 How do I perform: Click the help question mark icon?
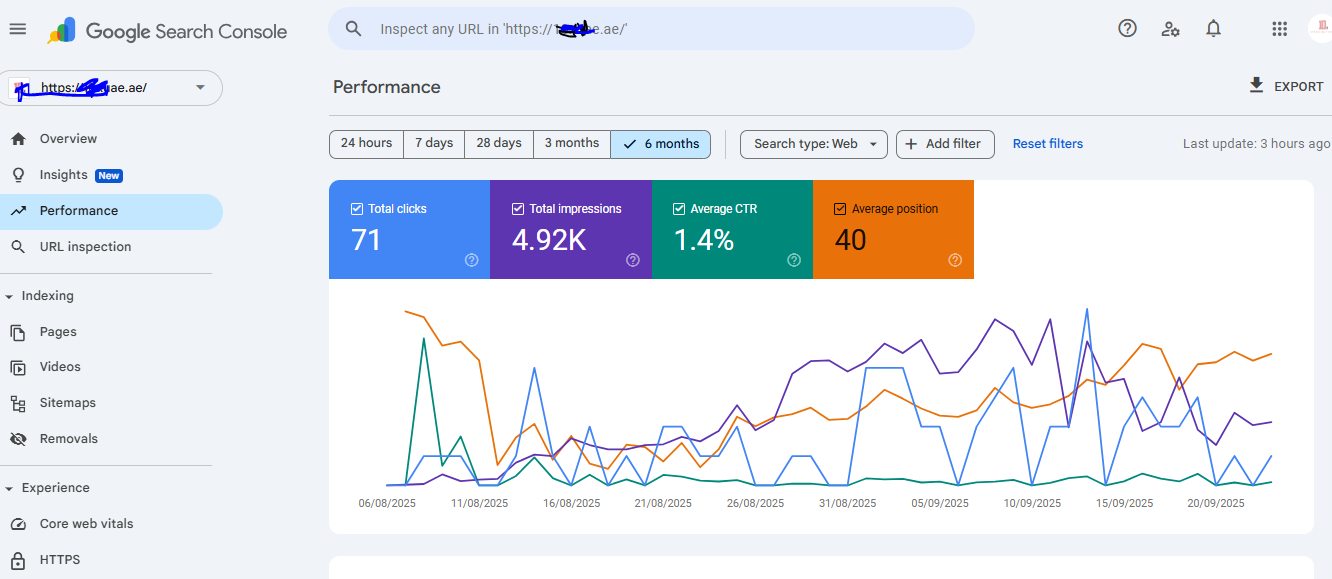click(1127, 28)
